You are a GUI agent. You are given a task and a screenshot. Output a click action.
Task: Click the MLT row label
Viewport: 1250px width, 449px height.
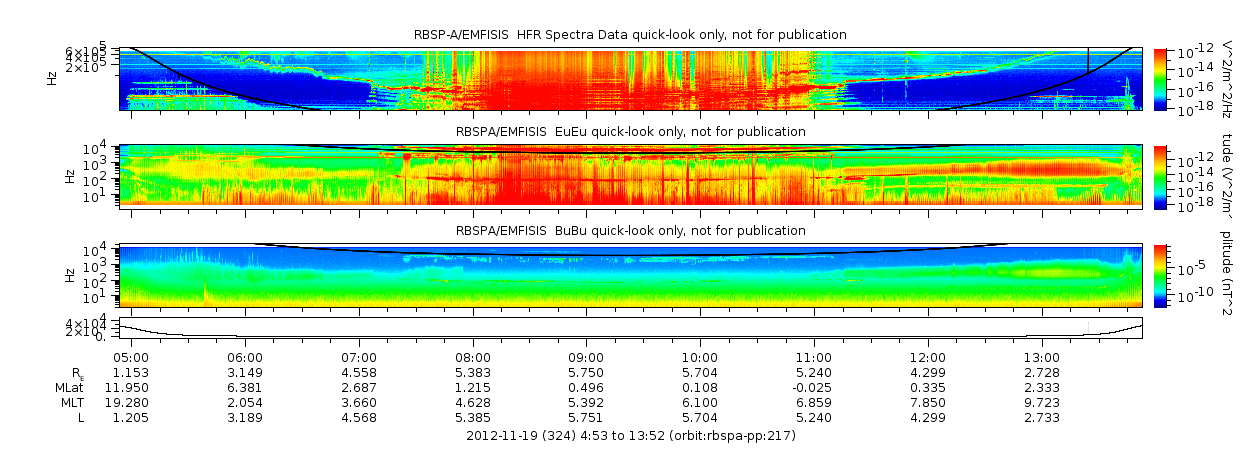72,403
